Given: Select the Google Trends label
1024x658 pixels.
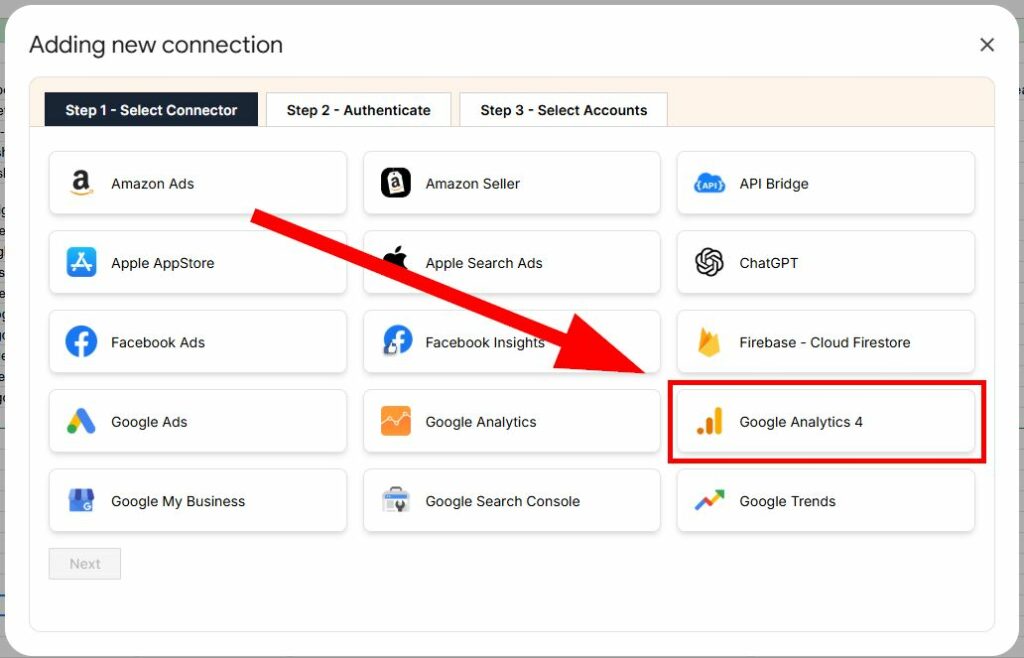Looking at the screenshot, I should [788, 501].
